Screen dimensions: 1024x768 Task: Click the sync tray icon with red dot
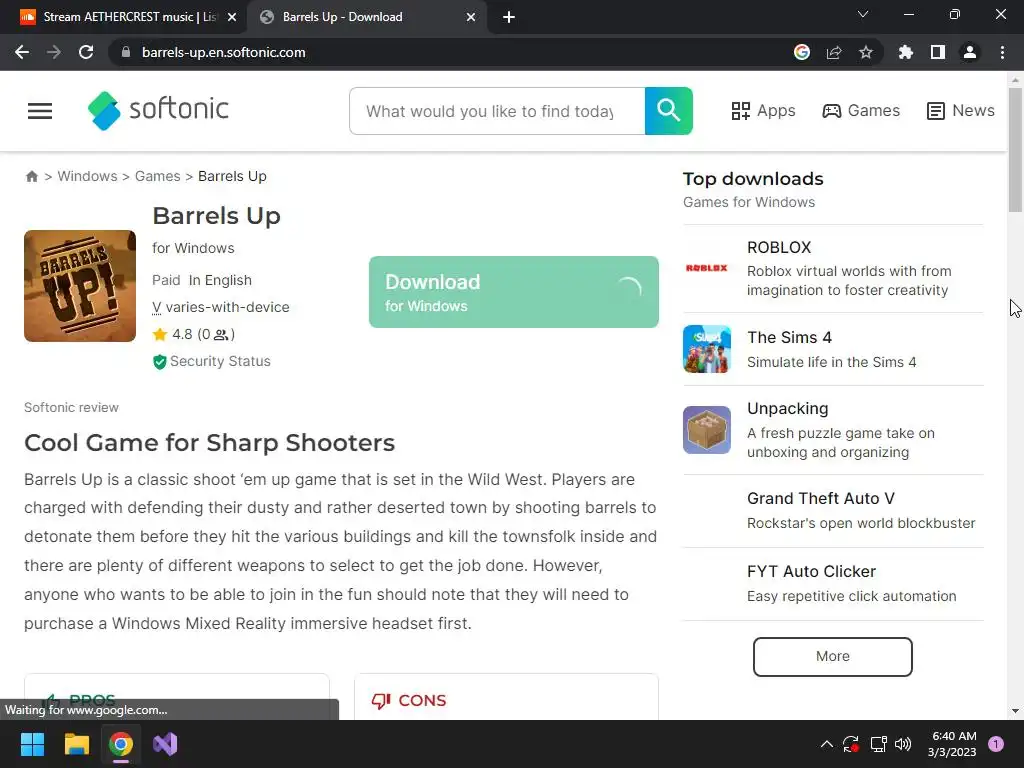pyautogui.click(x=851, y=744)
